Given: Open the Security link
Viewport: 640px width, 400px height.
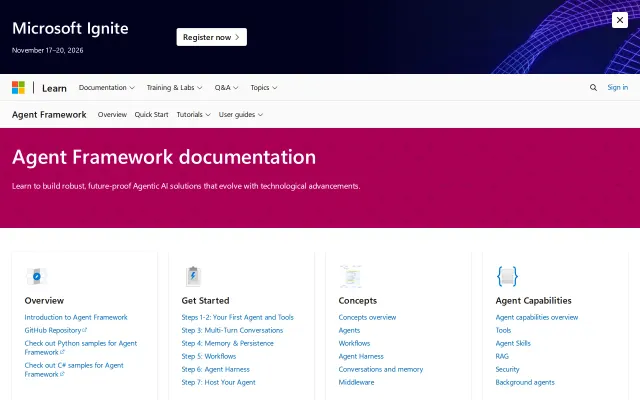Looking at the screenshot, I should (x=507, y=369).
